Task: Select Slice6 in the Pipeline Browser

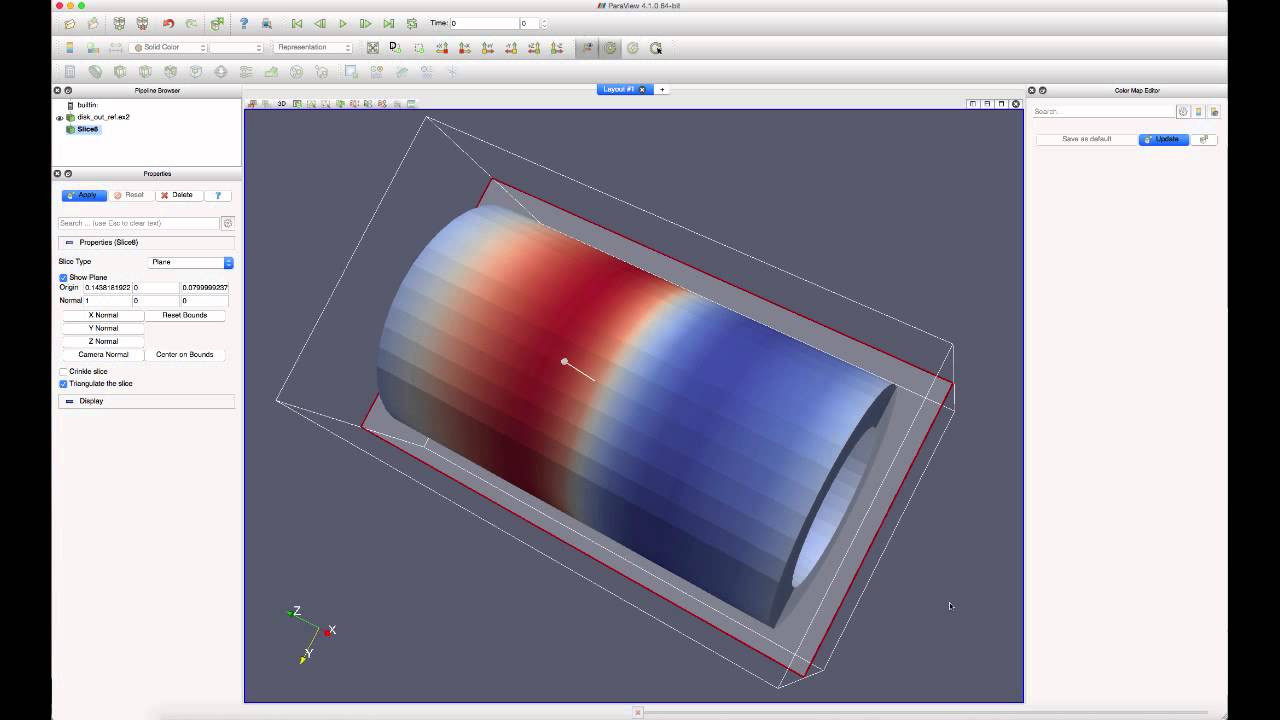Action: 88,129
